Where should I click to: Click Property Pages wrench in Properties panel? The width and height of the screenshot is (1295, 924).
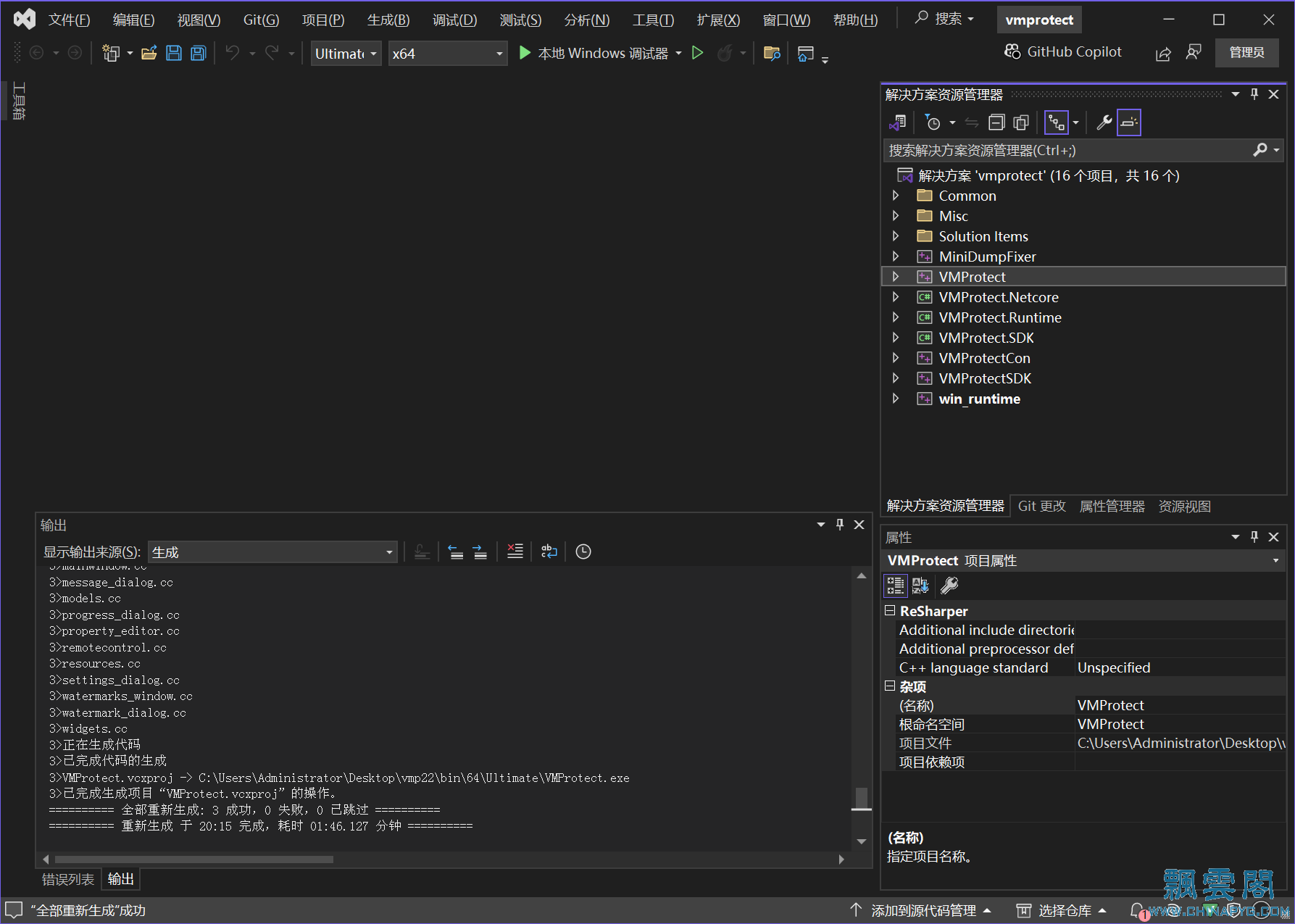(x=949, y=585)
